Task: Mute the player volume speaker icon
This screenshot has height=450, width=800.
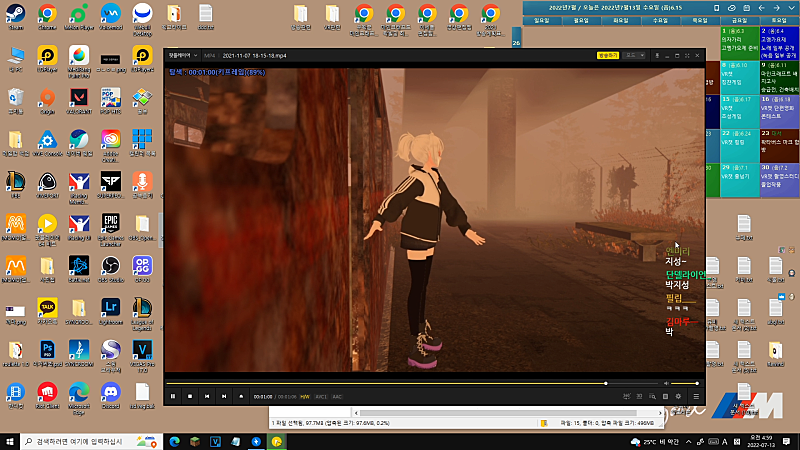Action: click(666, 383)
